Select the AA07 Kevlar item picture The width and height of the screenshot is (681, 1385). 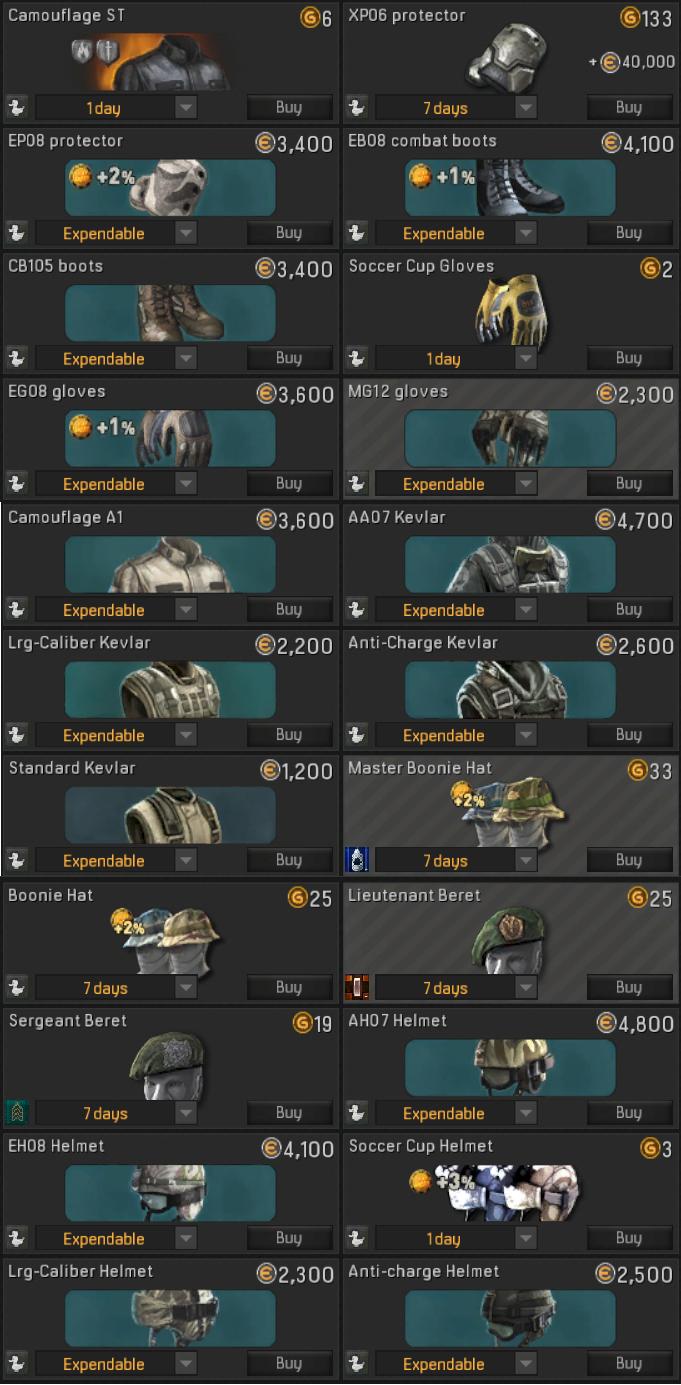click(x=510, y=564)
